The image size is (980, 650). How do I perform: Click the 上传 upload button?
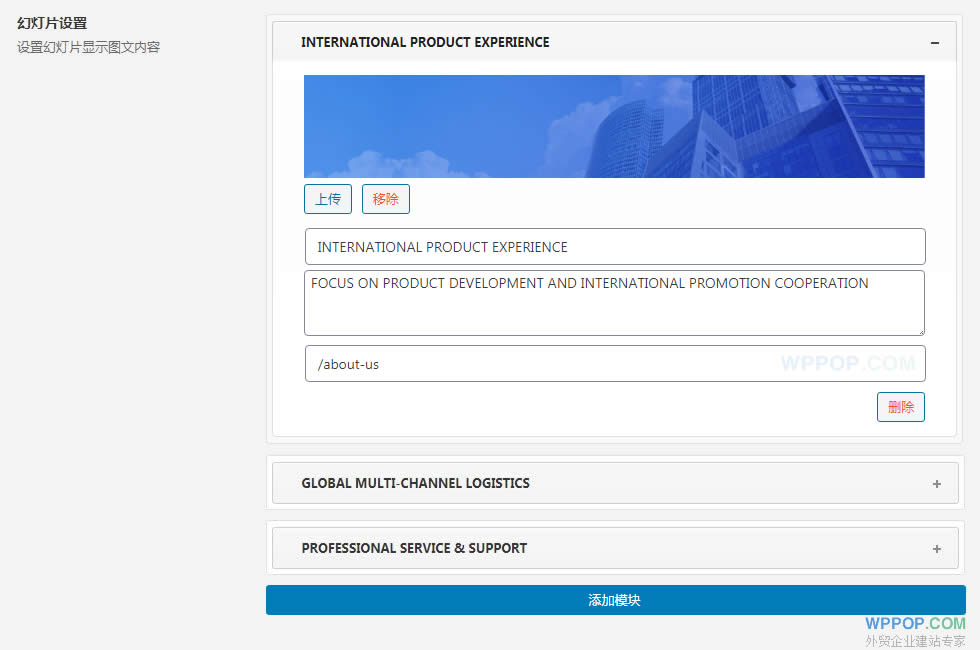click(328, 199)
